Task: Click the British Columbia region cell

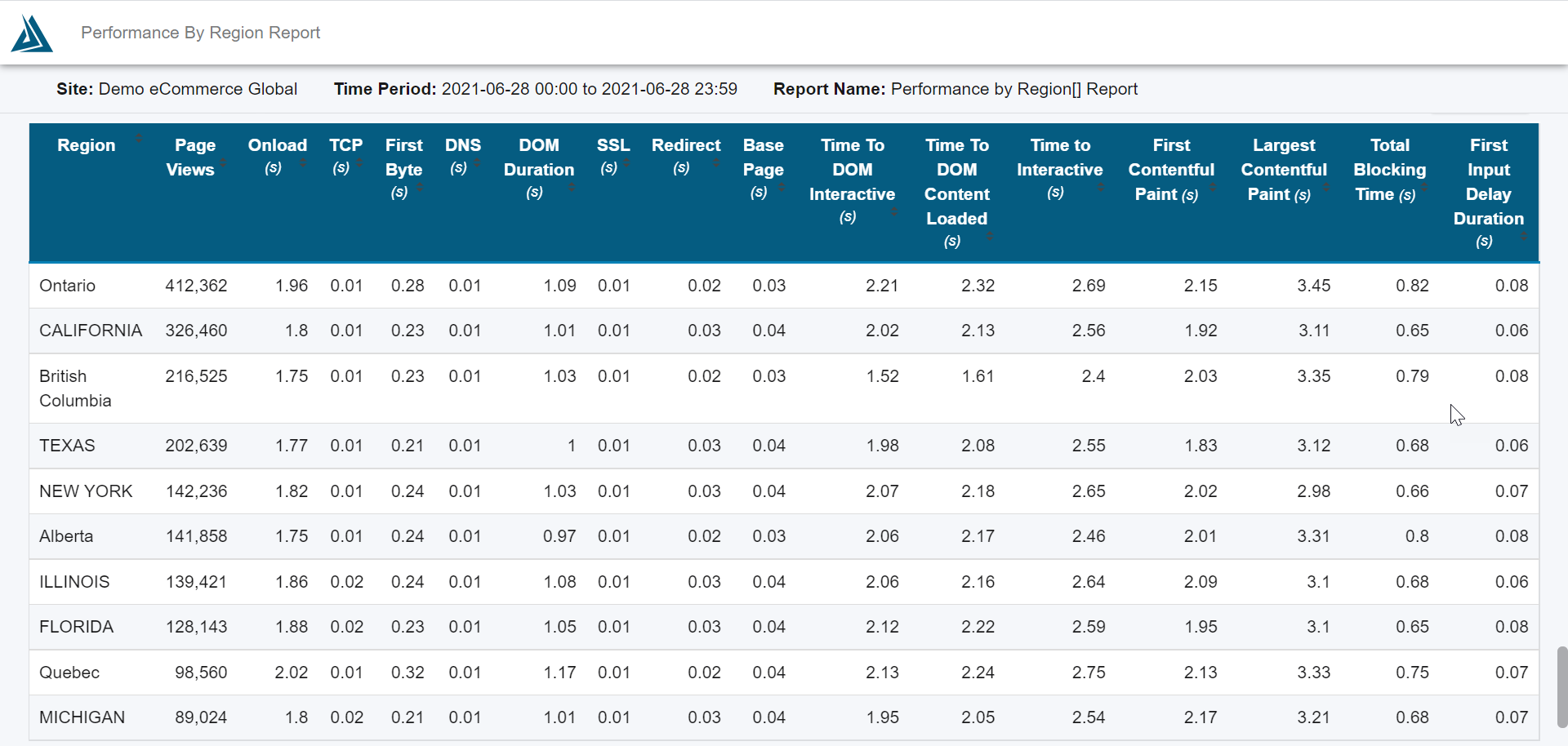Action: (x=75, y=389)
